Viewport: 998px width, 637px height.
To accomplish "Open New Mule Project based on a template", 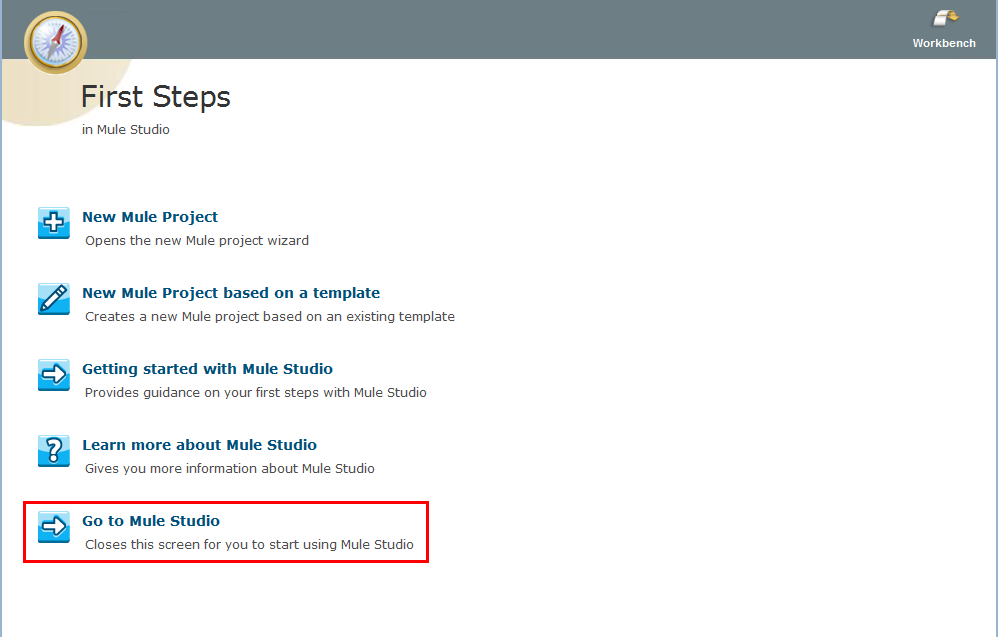I will 231,293.
